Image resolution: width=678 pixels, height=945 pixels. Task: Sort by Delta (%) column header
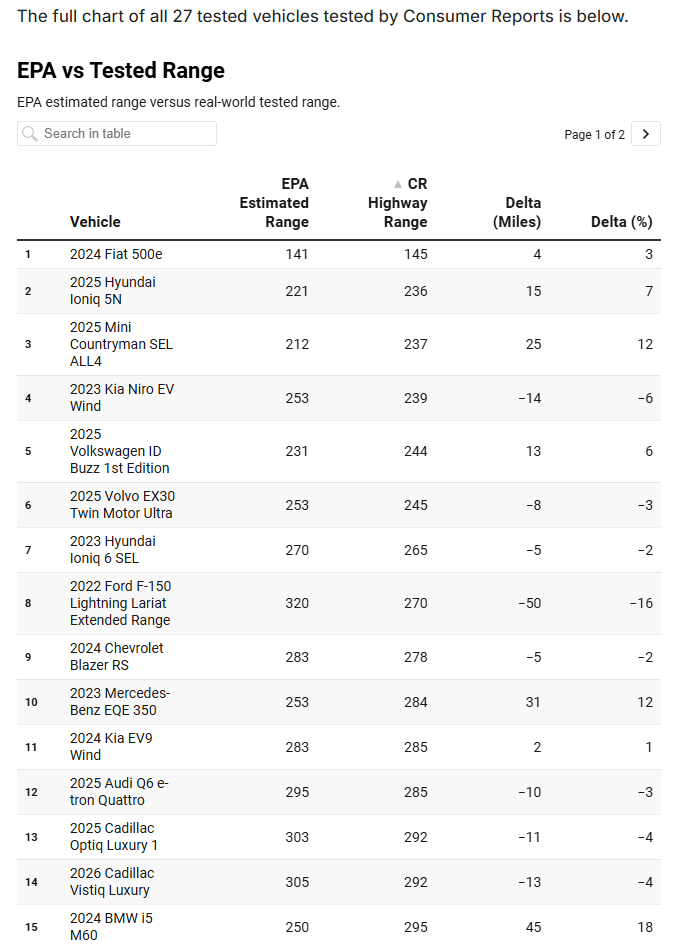pos(621,222)
